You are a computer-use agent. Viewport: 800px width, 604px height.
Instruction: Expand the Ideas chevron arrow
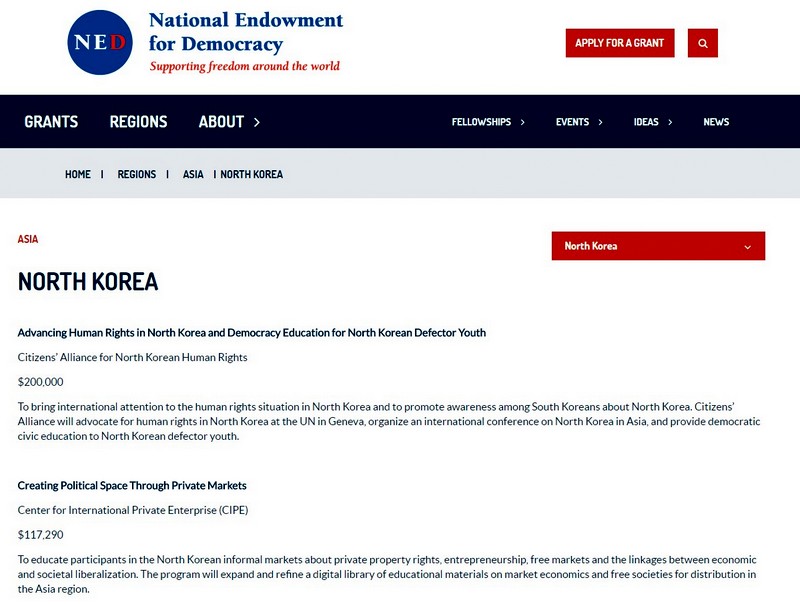(x=670, y=122)
